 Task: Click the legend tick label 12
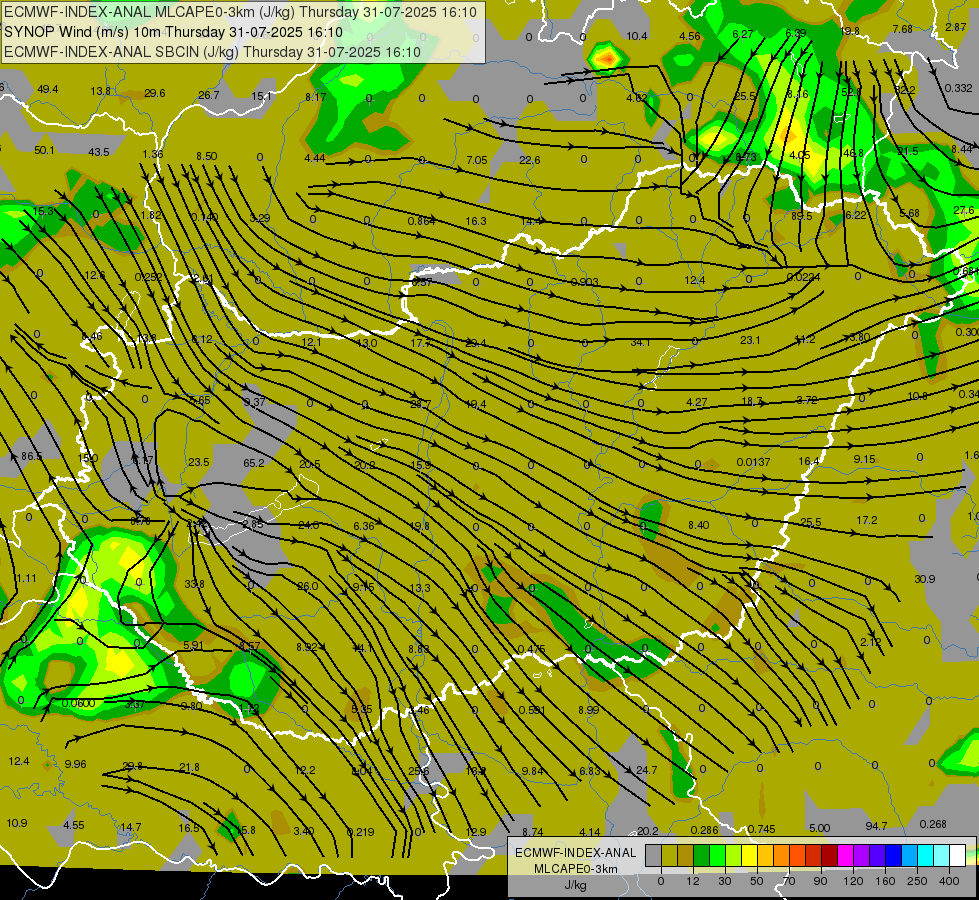(692, 881)
